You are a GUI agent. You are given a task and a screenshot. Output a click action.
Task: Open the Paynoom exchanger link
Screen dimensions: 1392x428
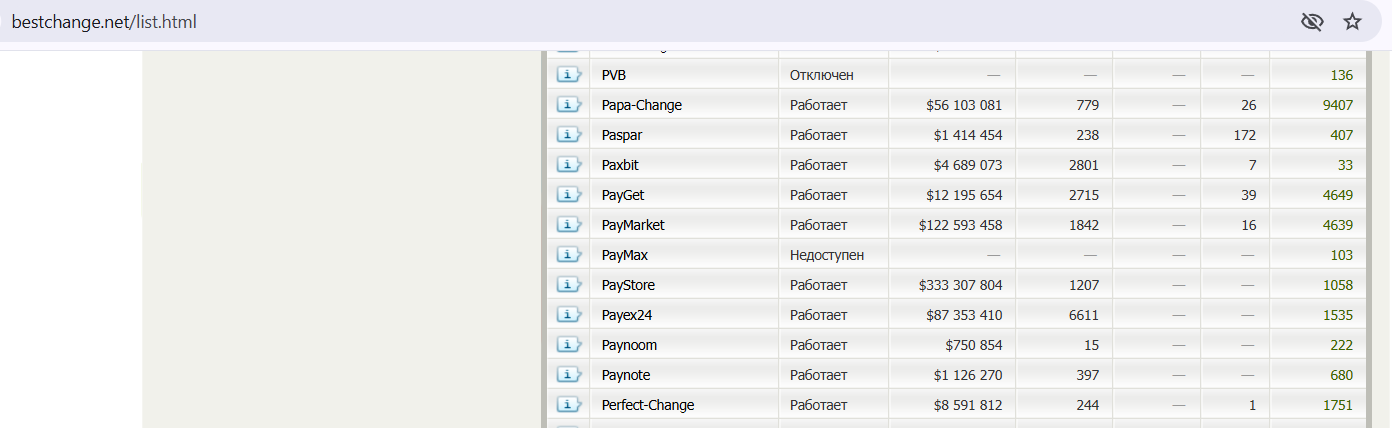point(630,345)
